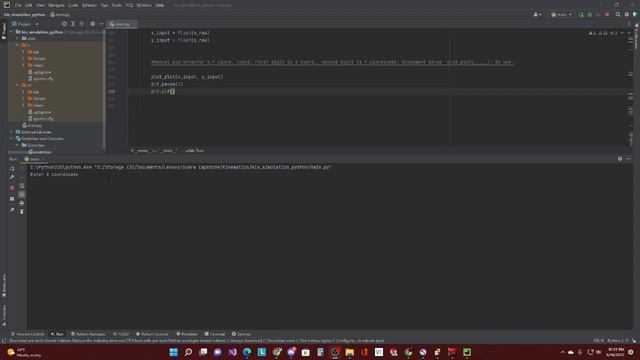Open the Python Console tool window

[152, 334]
